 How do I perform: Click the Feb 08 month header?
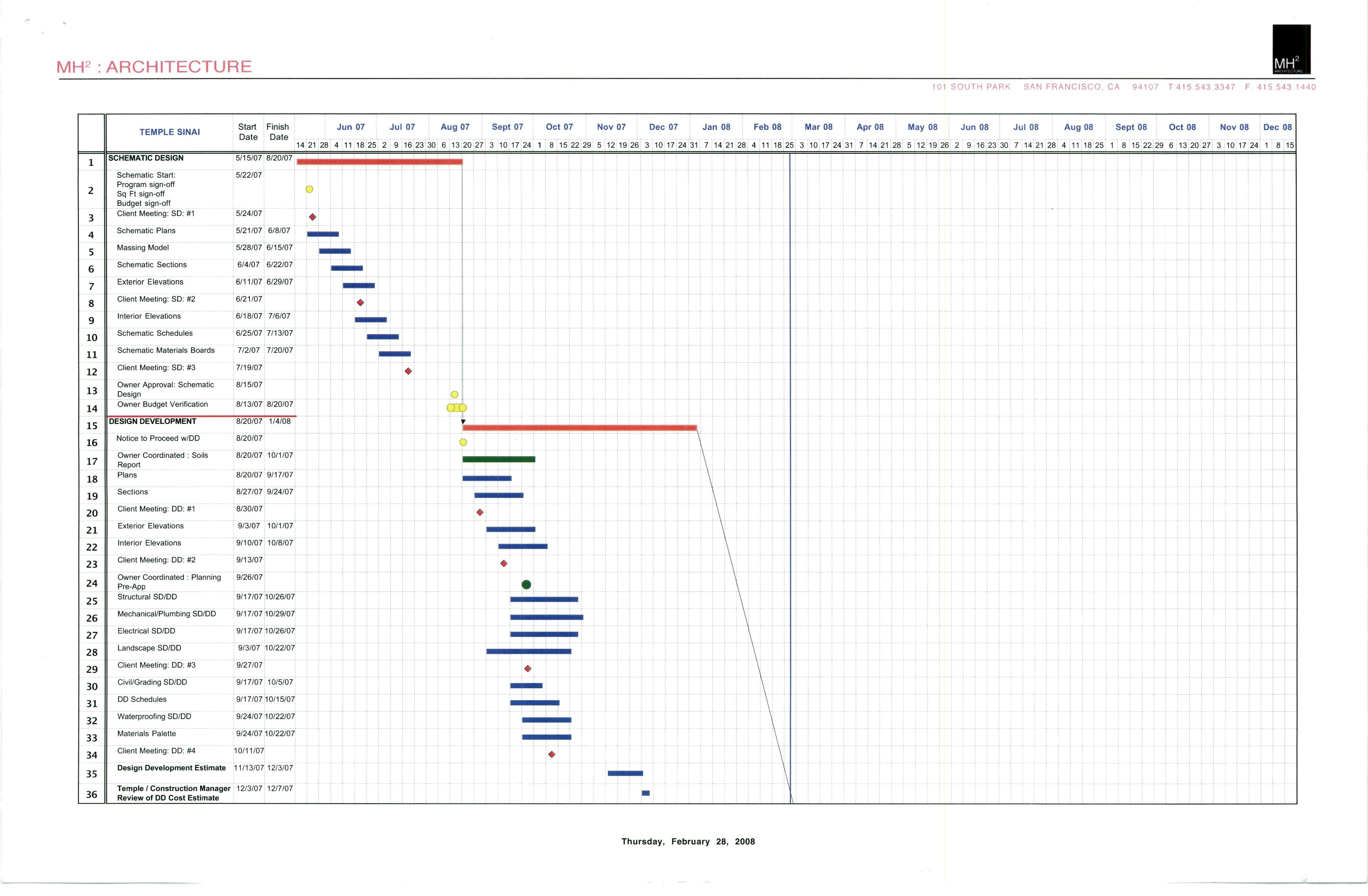click(x=767, y=127)
